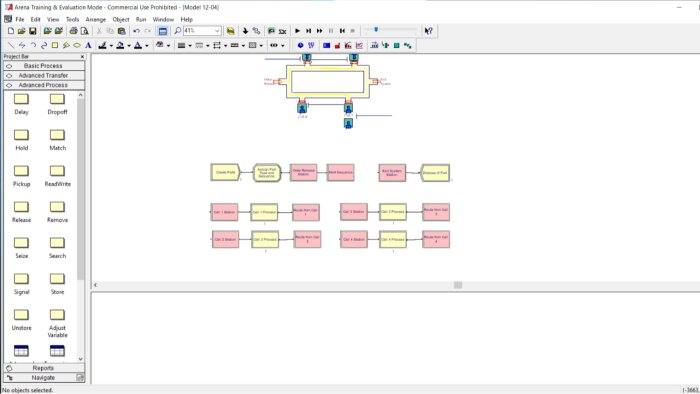Select the Ellipse drawing tool
700x394 pixels.
point(77,45)
